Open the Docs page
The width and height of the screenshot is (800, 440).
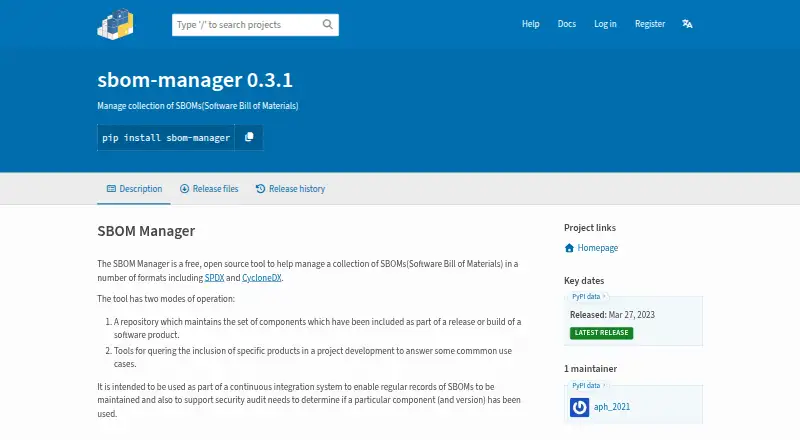point(567,24)
